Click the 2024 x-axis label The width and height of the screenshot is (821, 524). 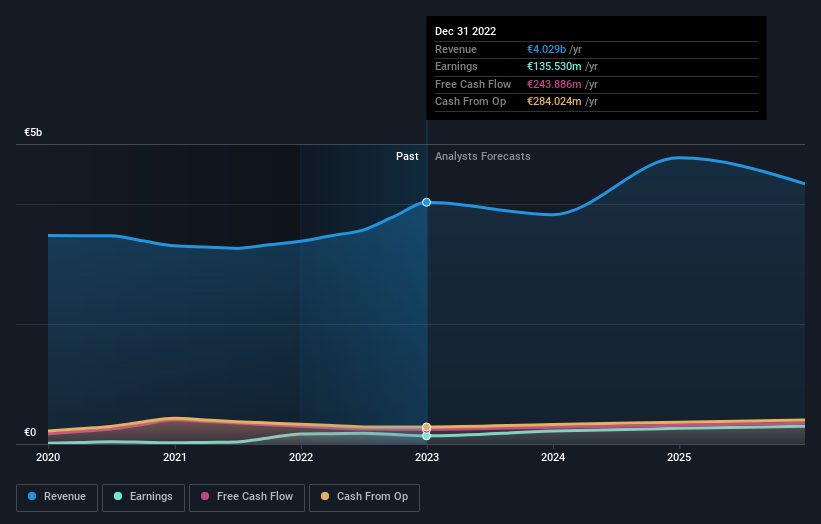coord(553,457)
